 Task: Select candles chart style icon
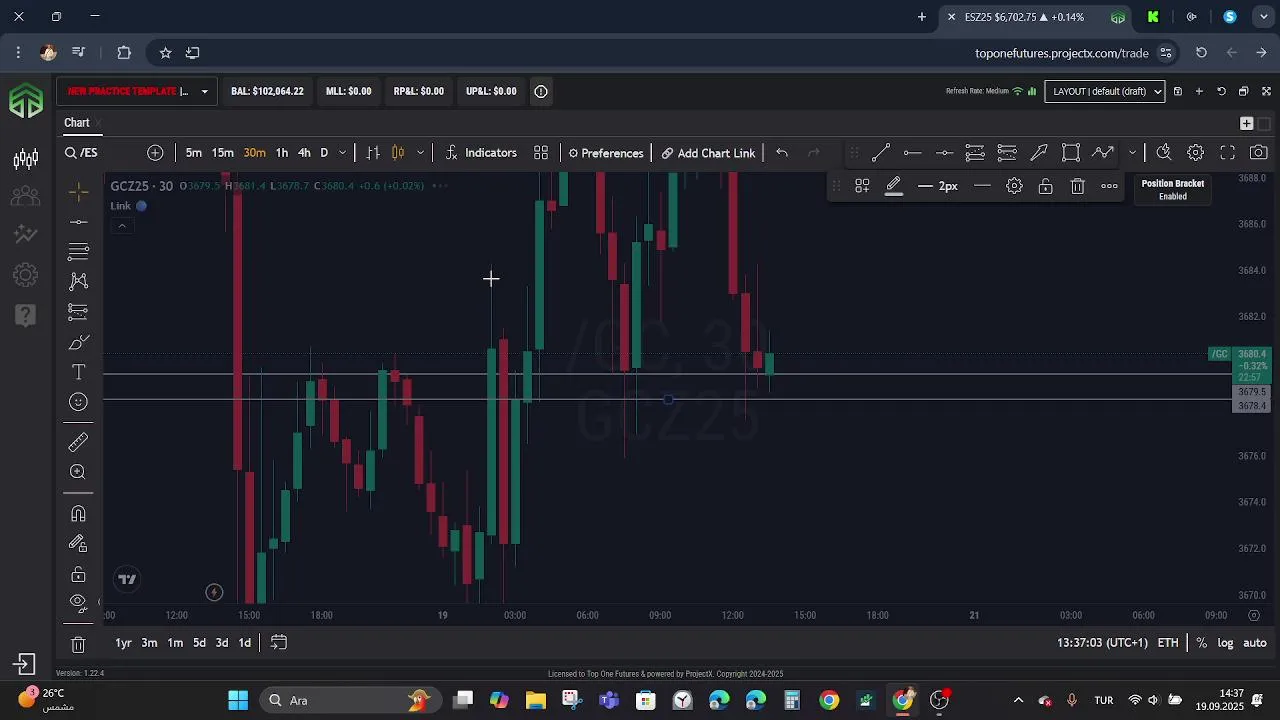point(398,153)
